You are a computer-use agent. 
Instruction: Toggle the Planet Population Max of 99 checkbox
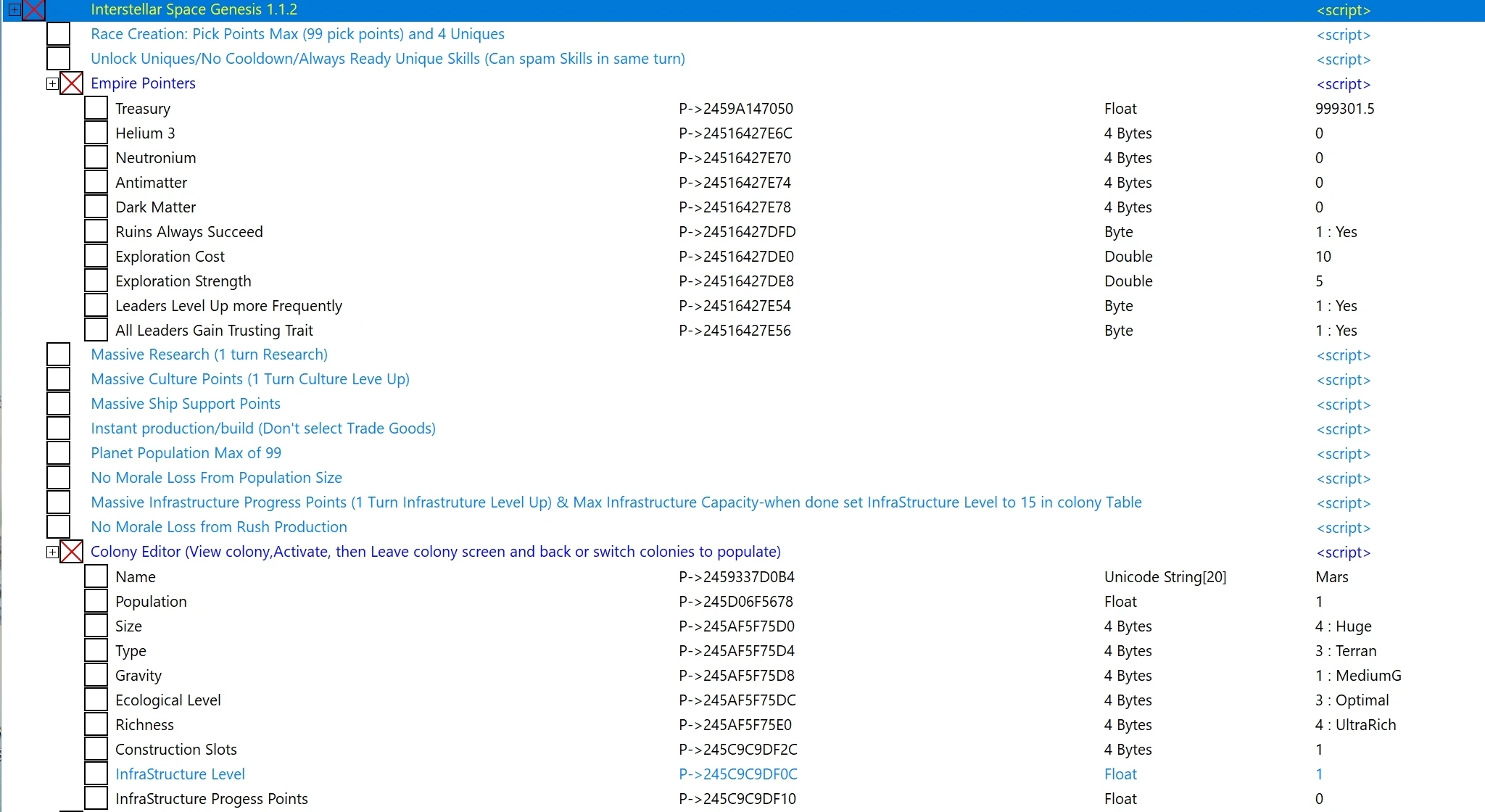click(58, 453)
